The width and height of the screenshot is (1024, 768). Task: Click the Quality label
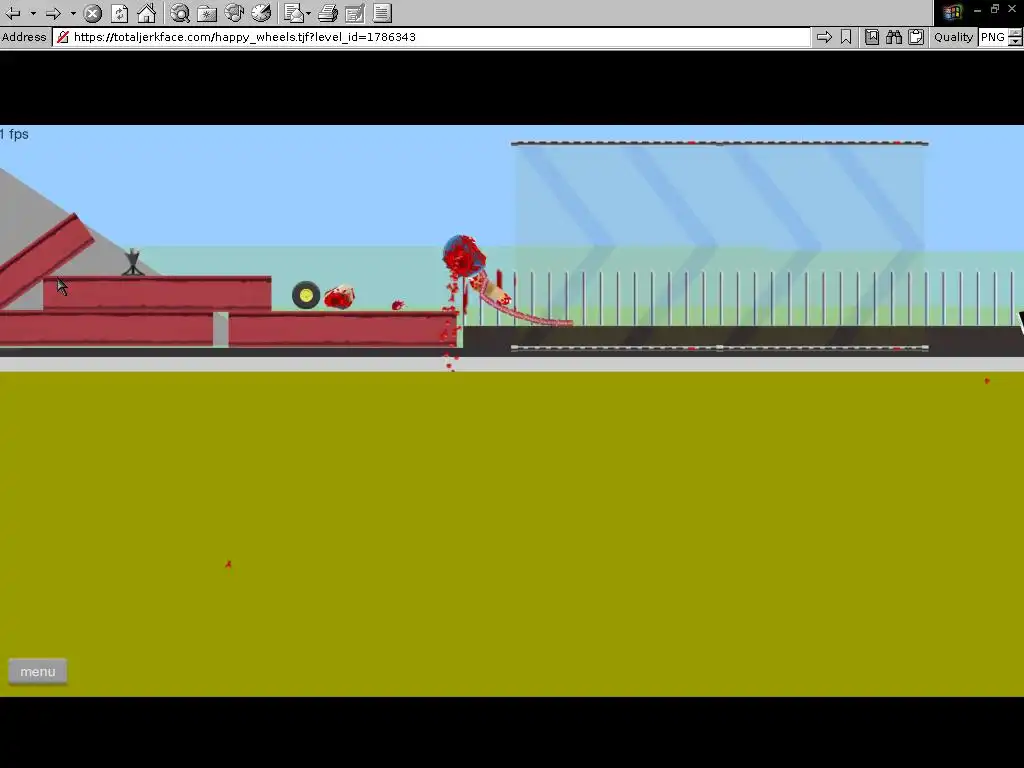coord(953,37)
